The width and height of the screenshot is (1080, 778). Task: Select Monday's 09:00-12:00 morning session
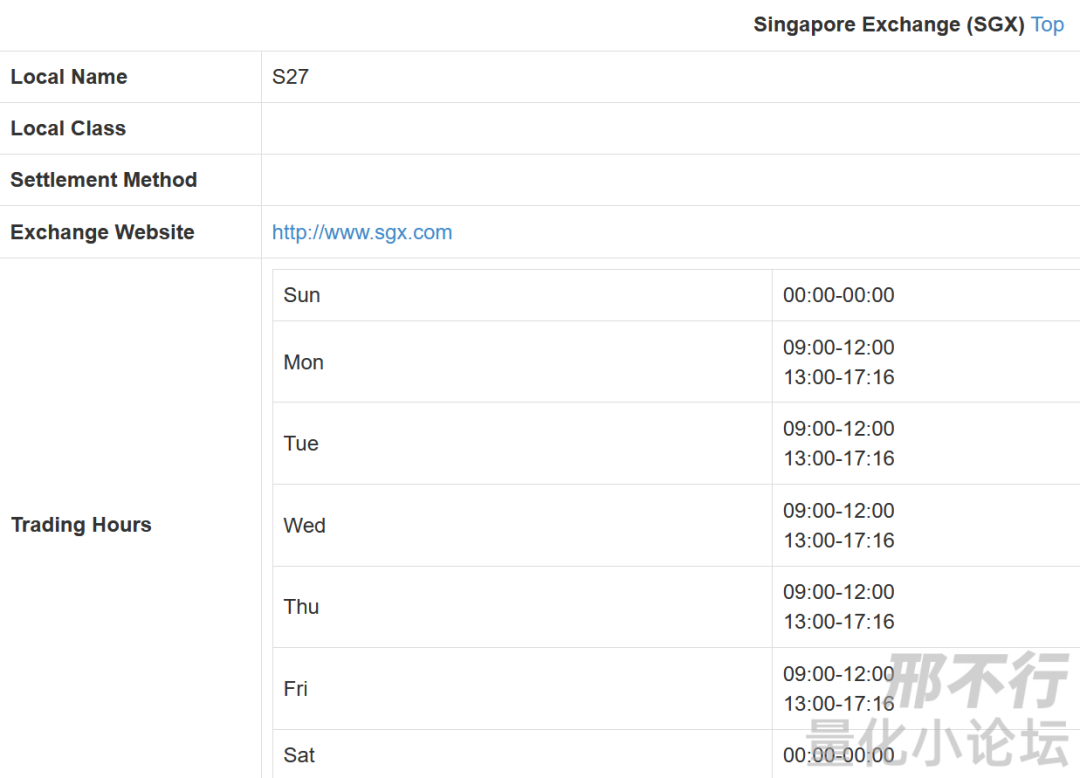click(838, 348)
